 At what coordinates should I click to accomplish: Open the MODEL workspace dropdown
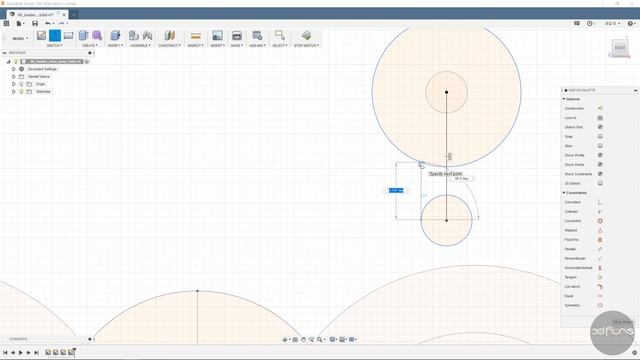[x=20, y=38]
